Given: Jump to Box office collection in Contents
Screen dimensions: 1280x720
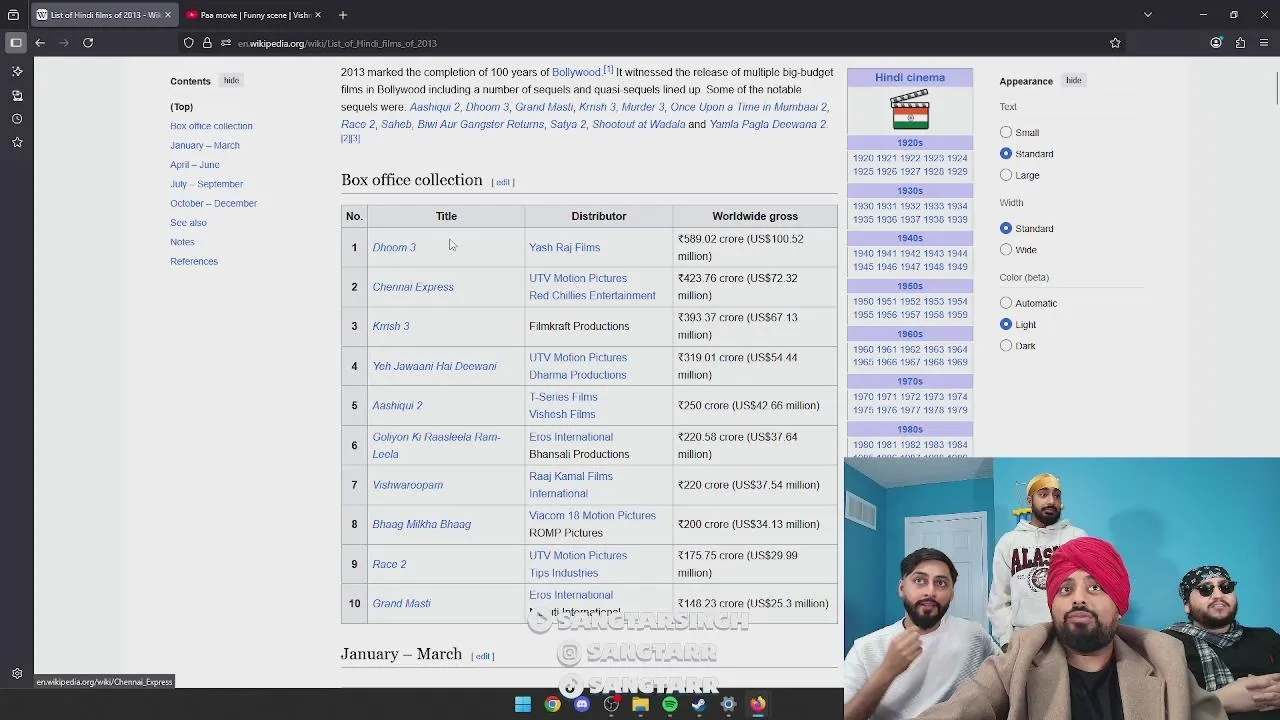Looking at the screenshot, I should tap(211, 126).
